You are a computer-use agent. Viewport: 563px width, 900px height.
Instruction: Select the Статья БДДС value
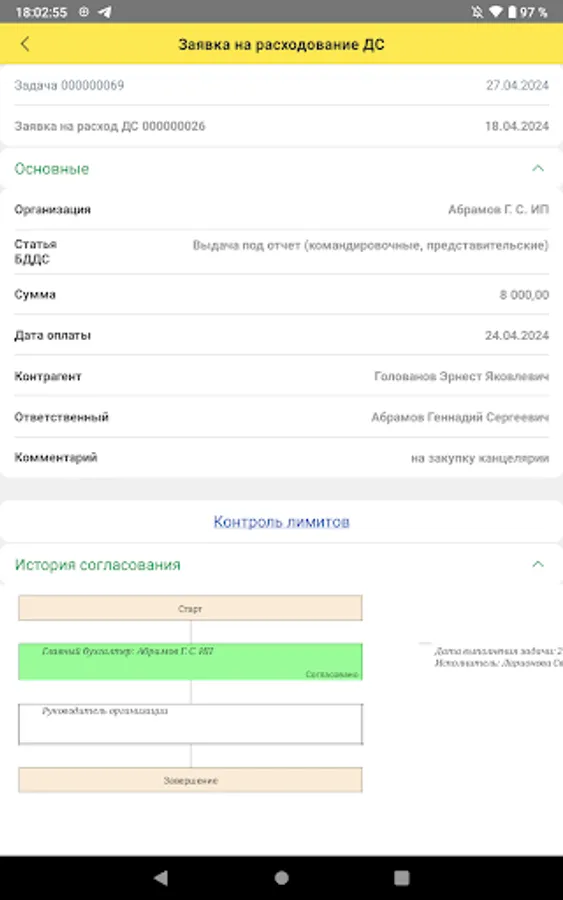(370, 245)
